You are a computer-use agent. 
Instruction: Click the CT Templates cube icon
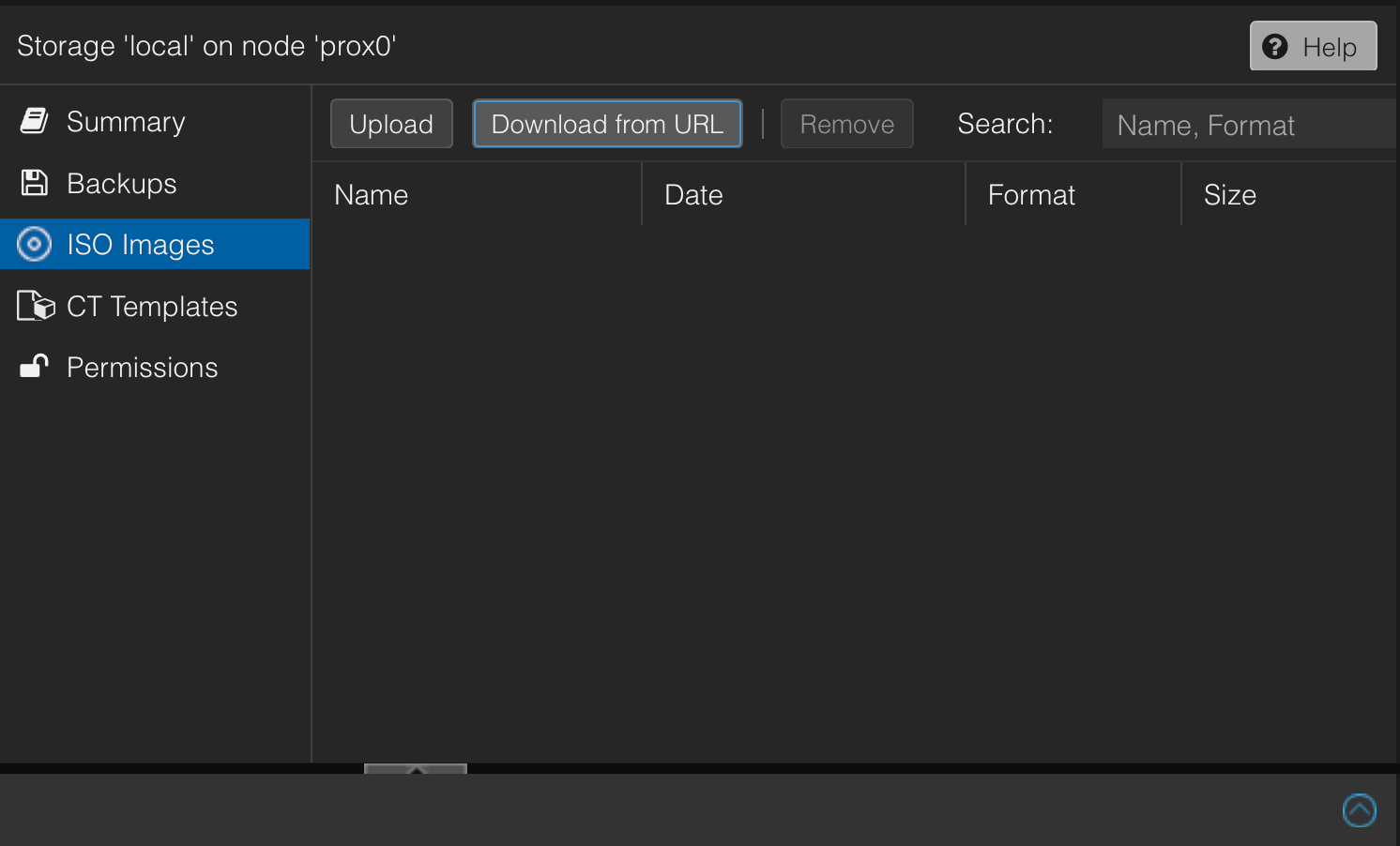pyautogui.click(x=36, y=306)
